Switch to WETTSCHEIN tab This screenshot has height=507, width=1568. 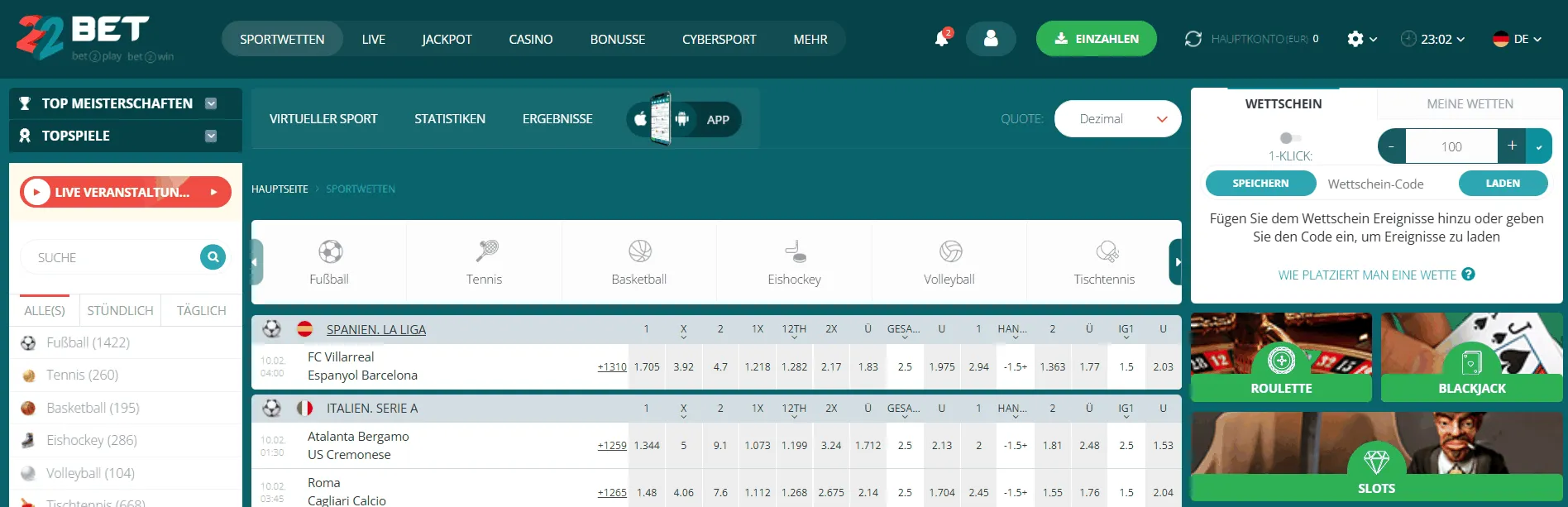pos(1284,104)
